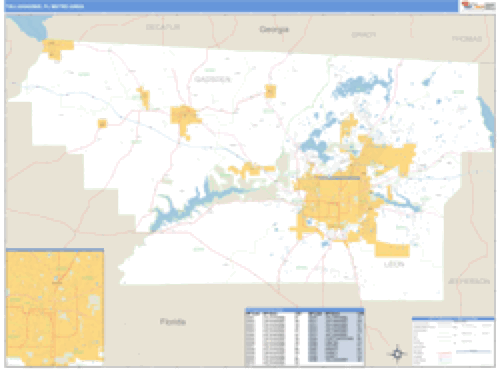500x376 pixels.
Task: Click the GRADY county label
Action: click(364, 35)
